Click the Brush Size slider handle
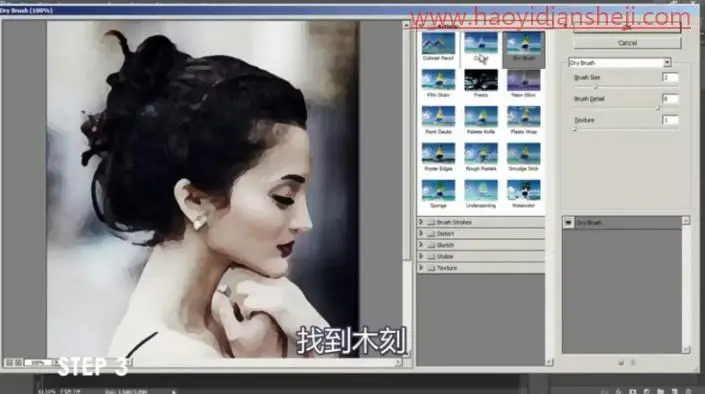The height and width of the screenshot is (394, 705). (596, 87)
